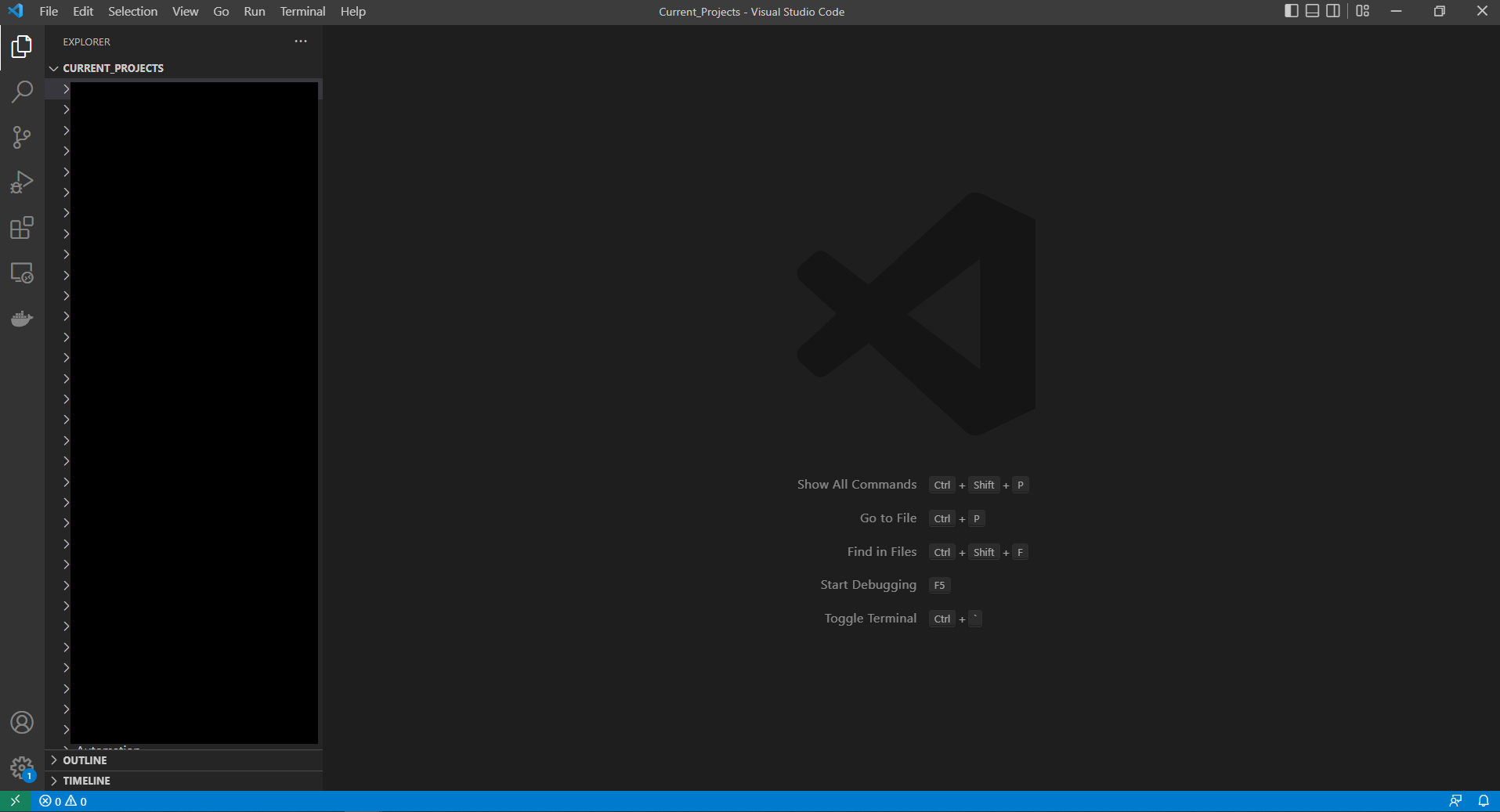This screenshot has height=812, width=1500.
Task: Open the Manage settings gear
Action: [x=22, y=767]
